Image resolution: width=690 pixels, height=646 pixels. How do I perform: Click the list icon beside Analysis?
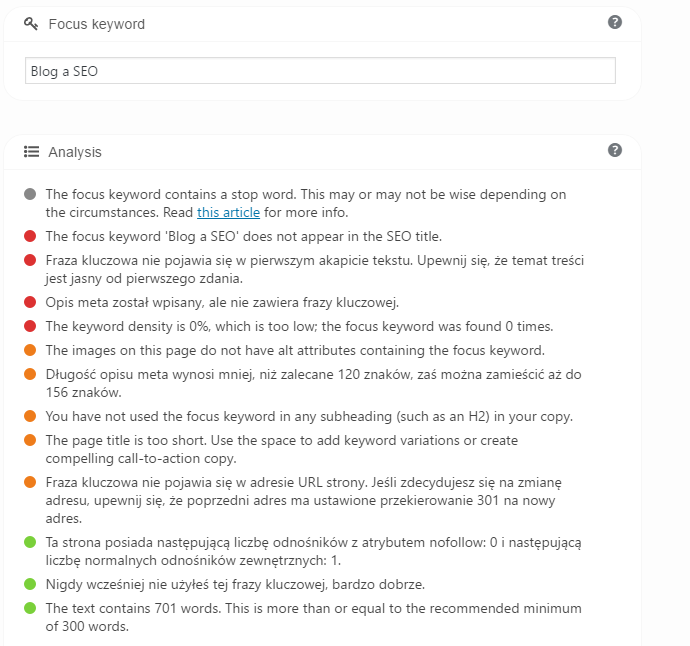(31, 152)
